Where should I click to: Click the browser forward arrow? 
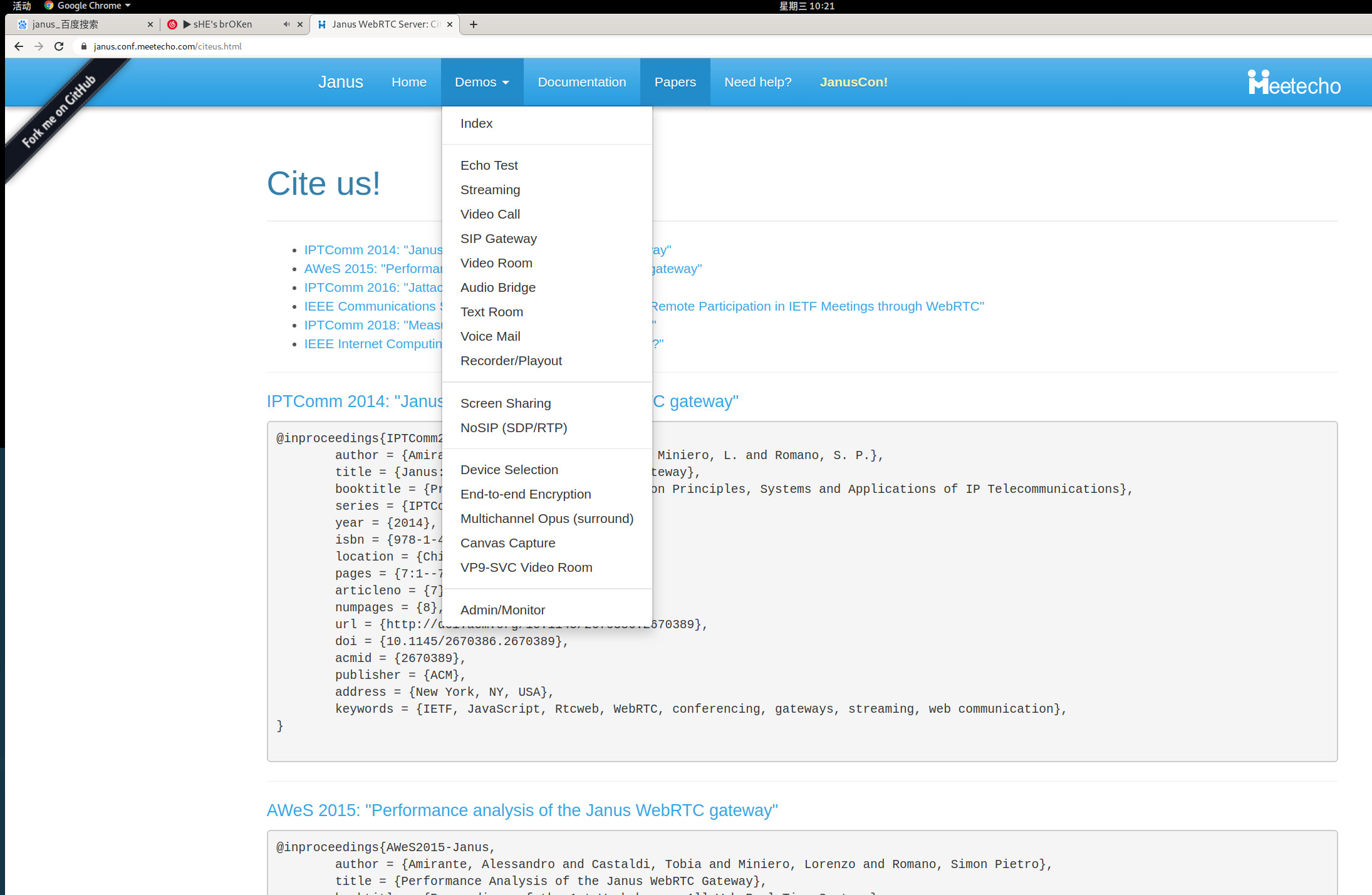(x=39, y=46)
